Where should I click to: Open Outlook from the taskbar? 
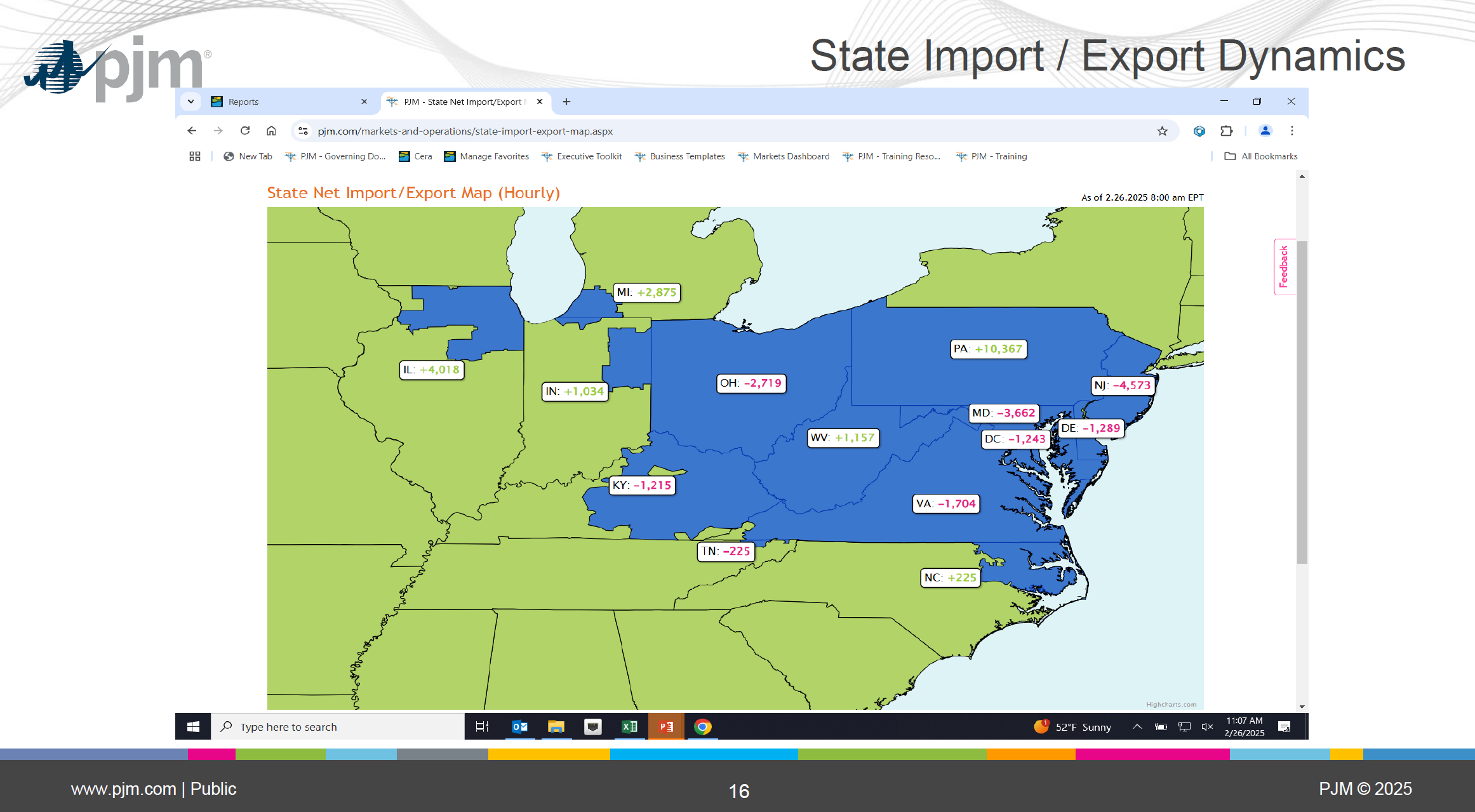point(519,727)
